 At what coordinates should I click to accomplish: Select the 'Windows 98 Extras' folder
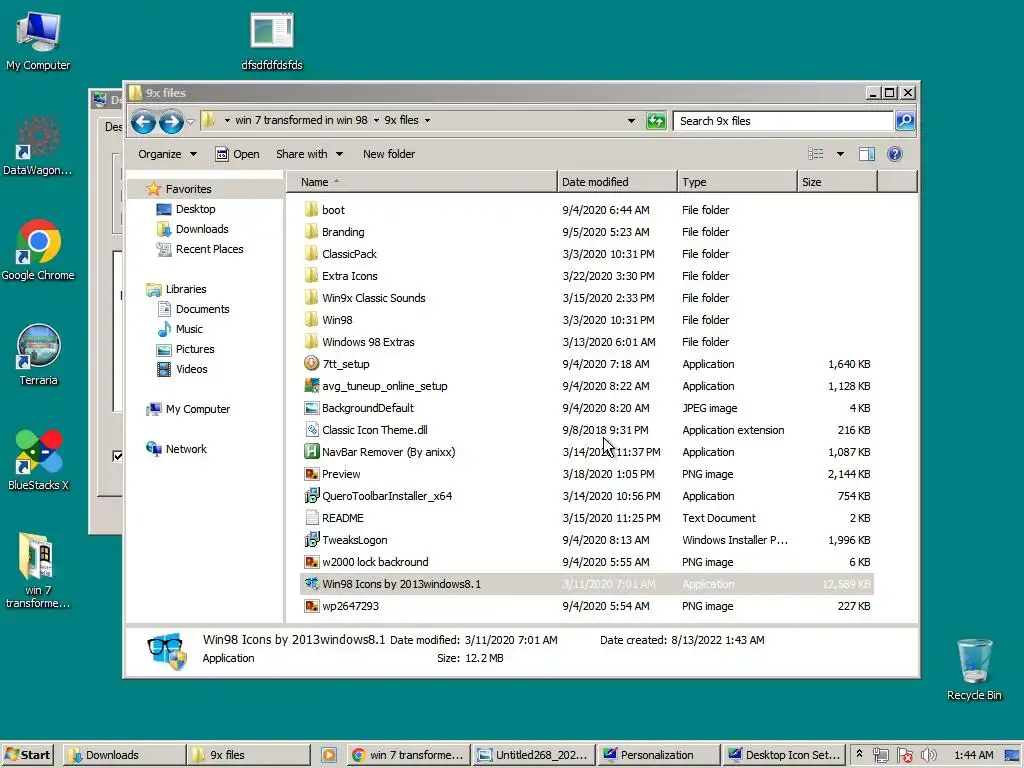(x=368, y=342)
